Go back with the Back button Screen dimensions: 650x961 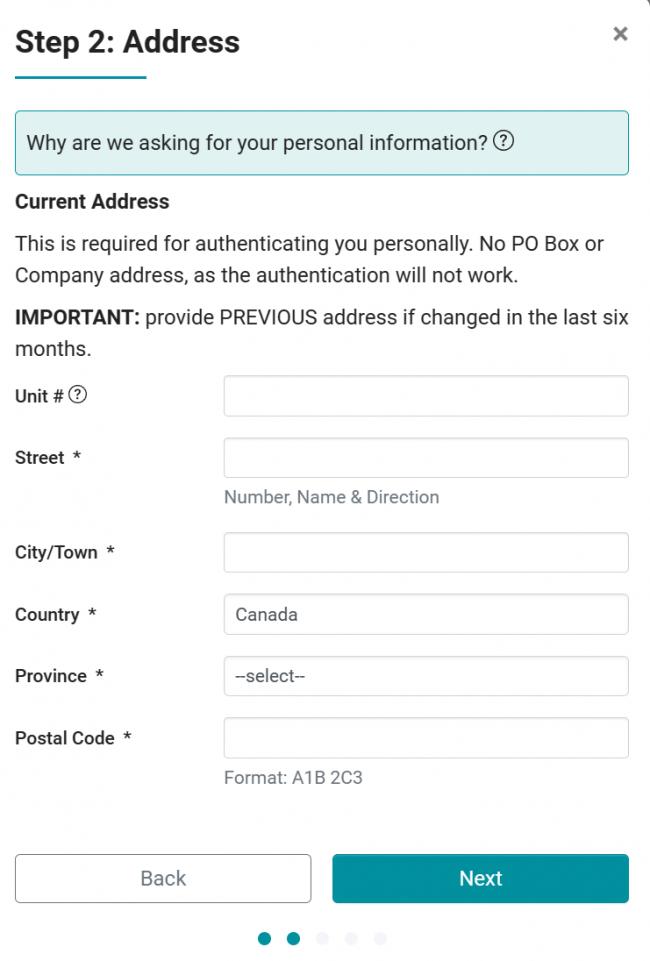pyautogui.click(x=163, y=878)
